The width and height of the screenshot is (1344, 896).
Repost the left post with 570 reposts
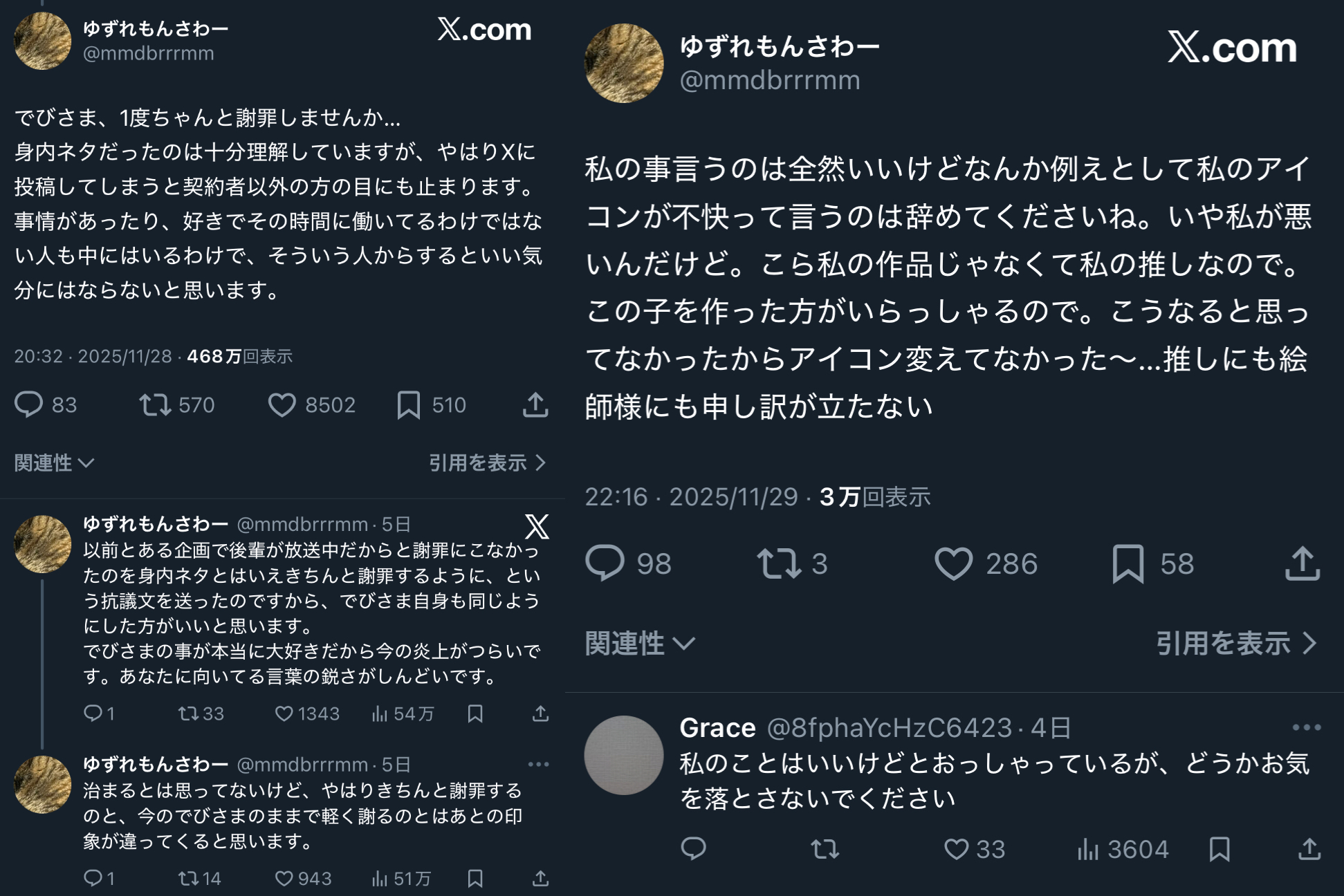pyautogui.click(x=155, y=405)
